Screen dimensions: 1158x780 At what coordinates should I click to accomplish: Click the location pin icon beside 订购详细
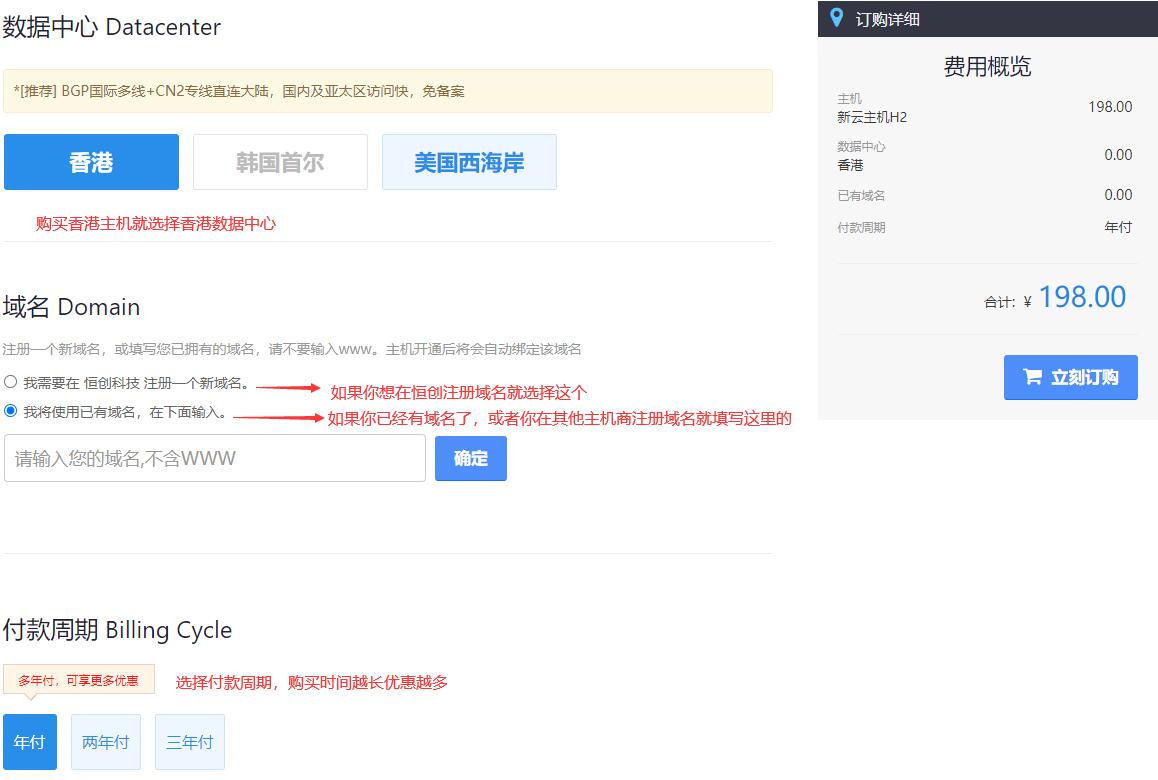click(836, 18)
